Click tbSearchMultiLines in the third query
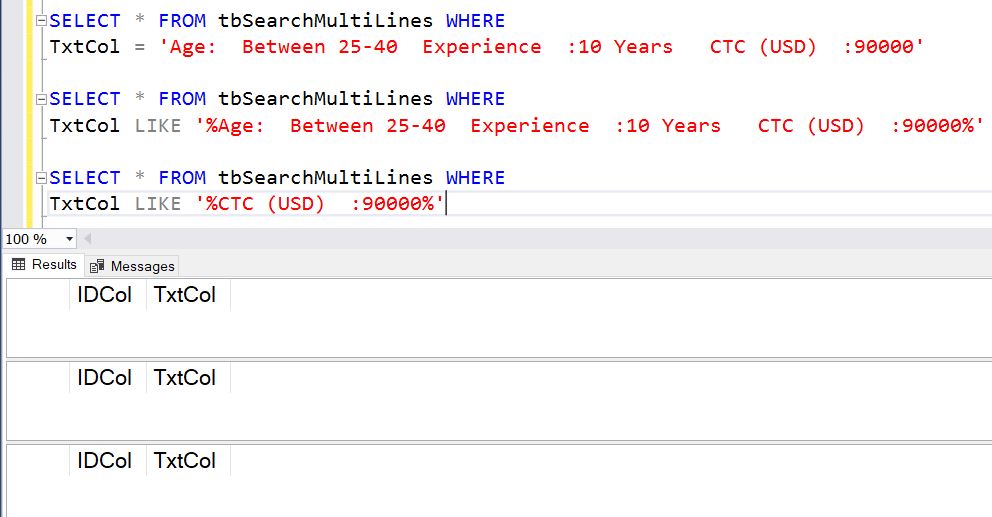This screenshot has width=992, height=517. point(326,177)
